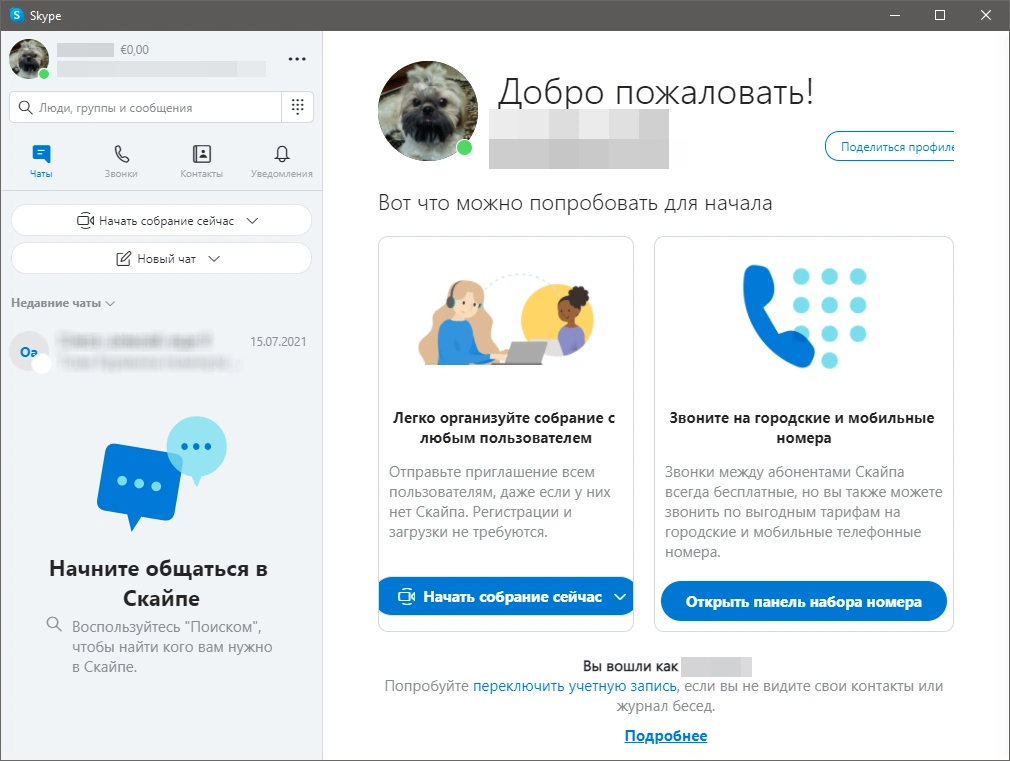Click the search magnifier icon
The width and height of the screenshot is (1010, 761).
[x=25, y=108]
